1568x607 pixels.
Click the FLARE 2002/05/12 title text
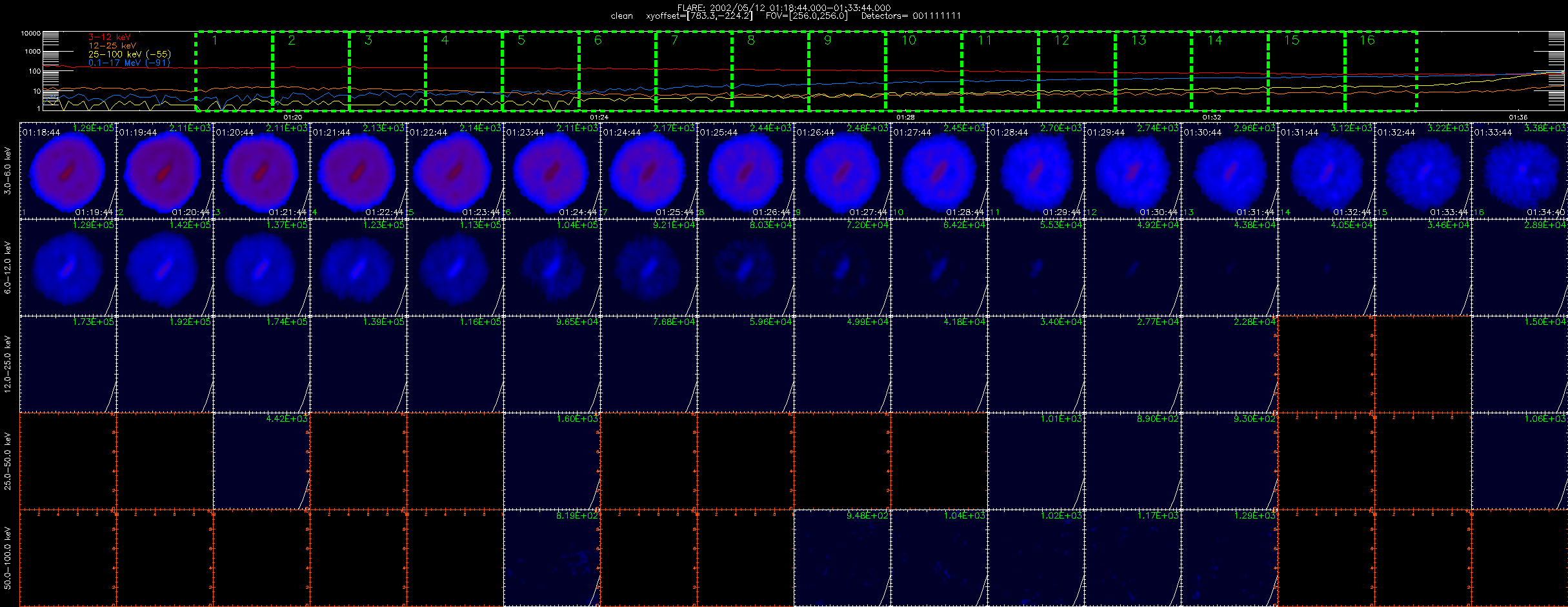[784, 8]
